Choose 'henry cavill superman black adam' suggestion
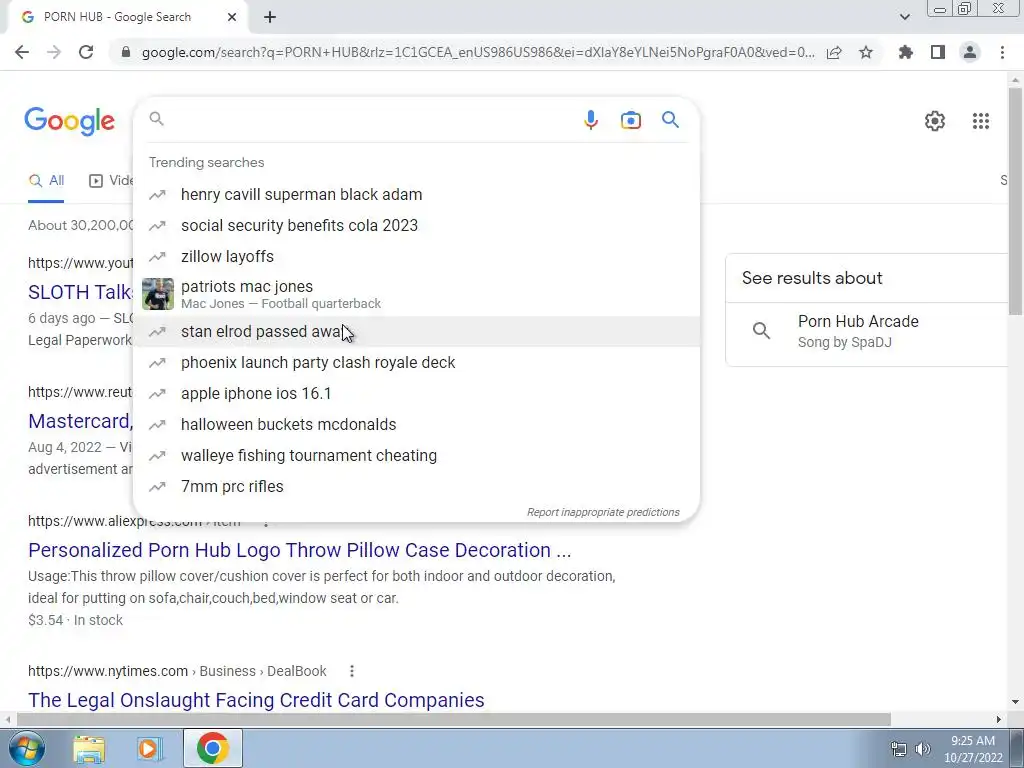The image size is (1024, 768). pos(416,195)
